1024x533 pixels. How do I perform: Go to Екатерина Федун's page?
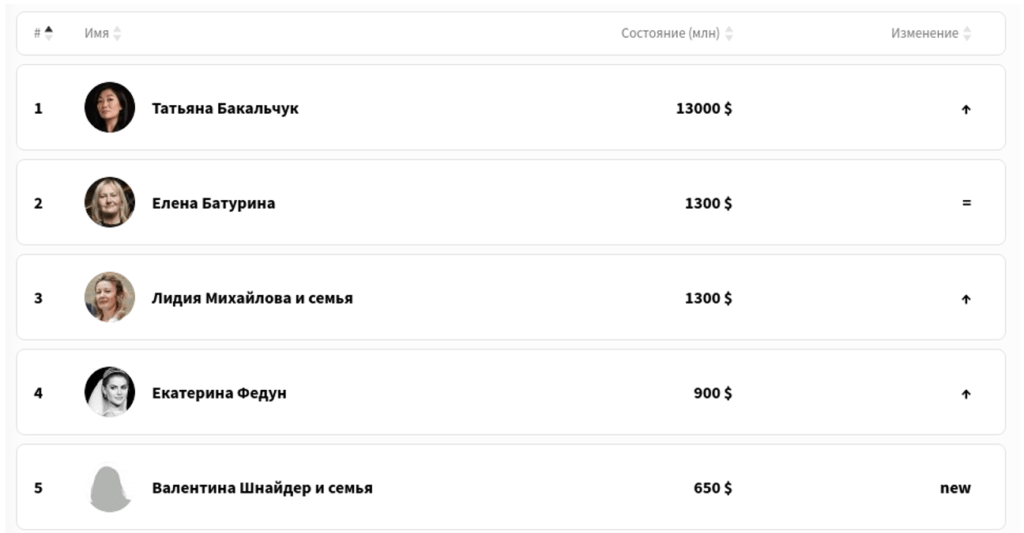point(219,393)
